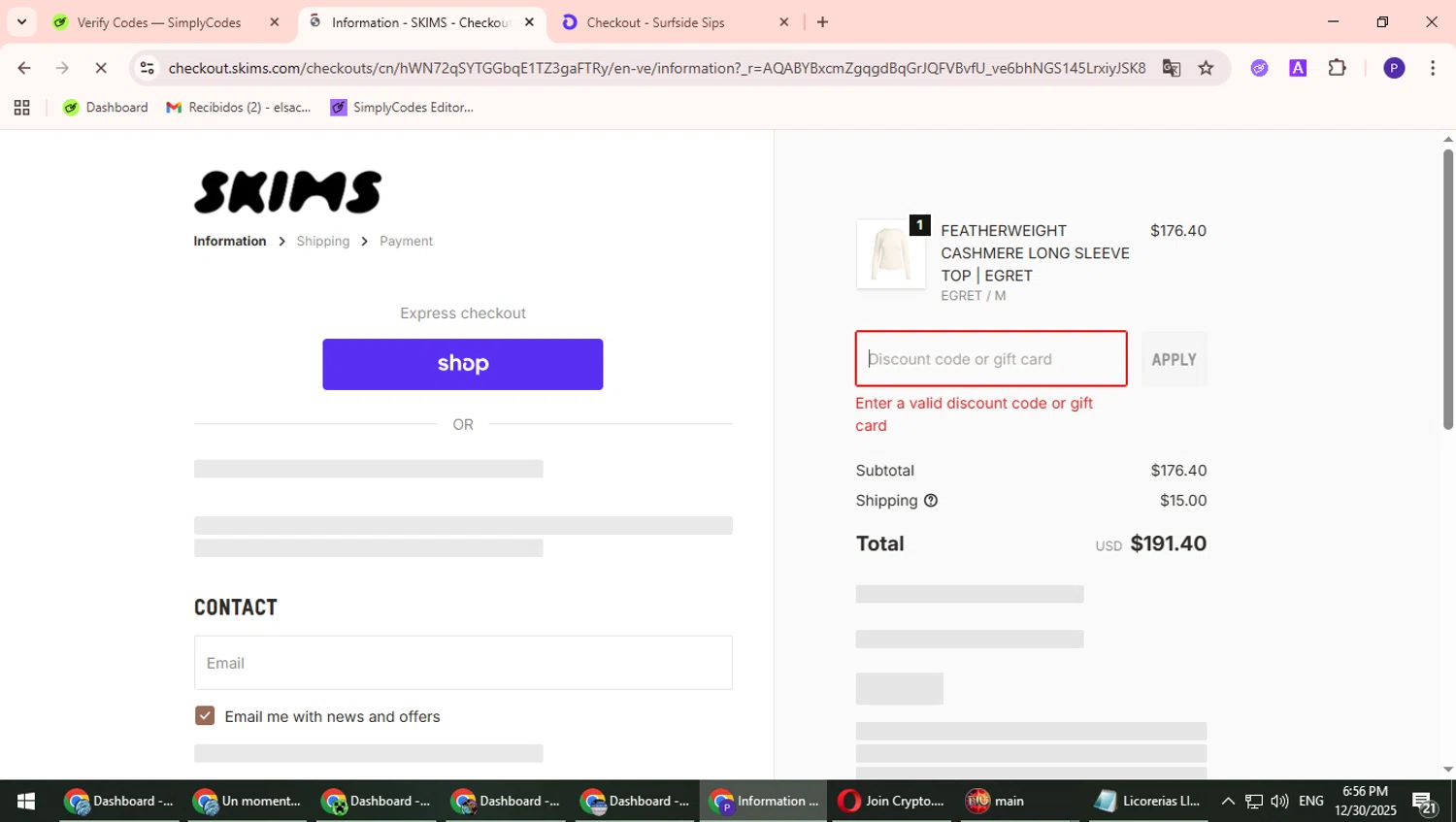The image size is (1456, 822).
Task: Open the purple round extension icon
Action: pos(1259,68)
